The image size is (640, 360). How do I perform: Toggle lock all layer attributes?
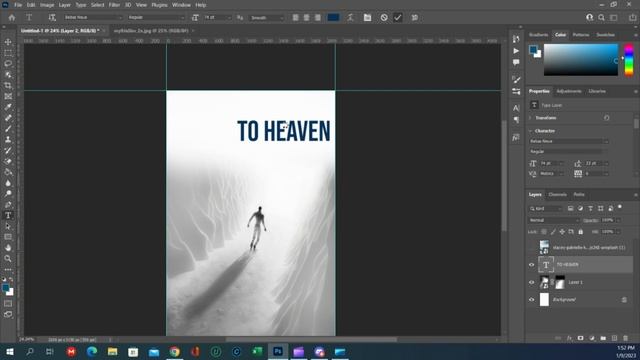(x=580, y=231)
